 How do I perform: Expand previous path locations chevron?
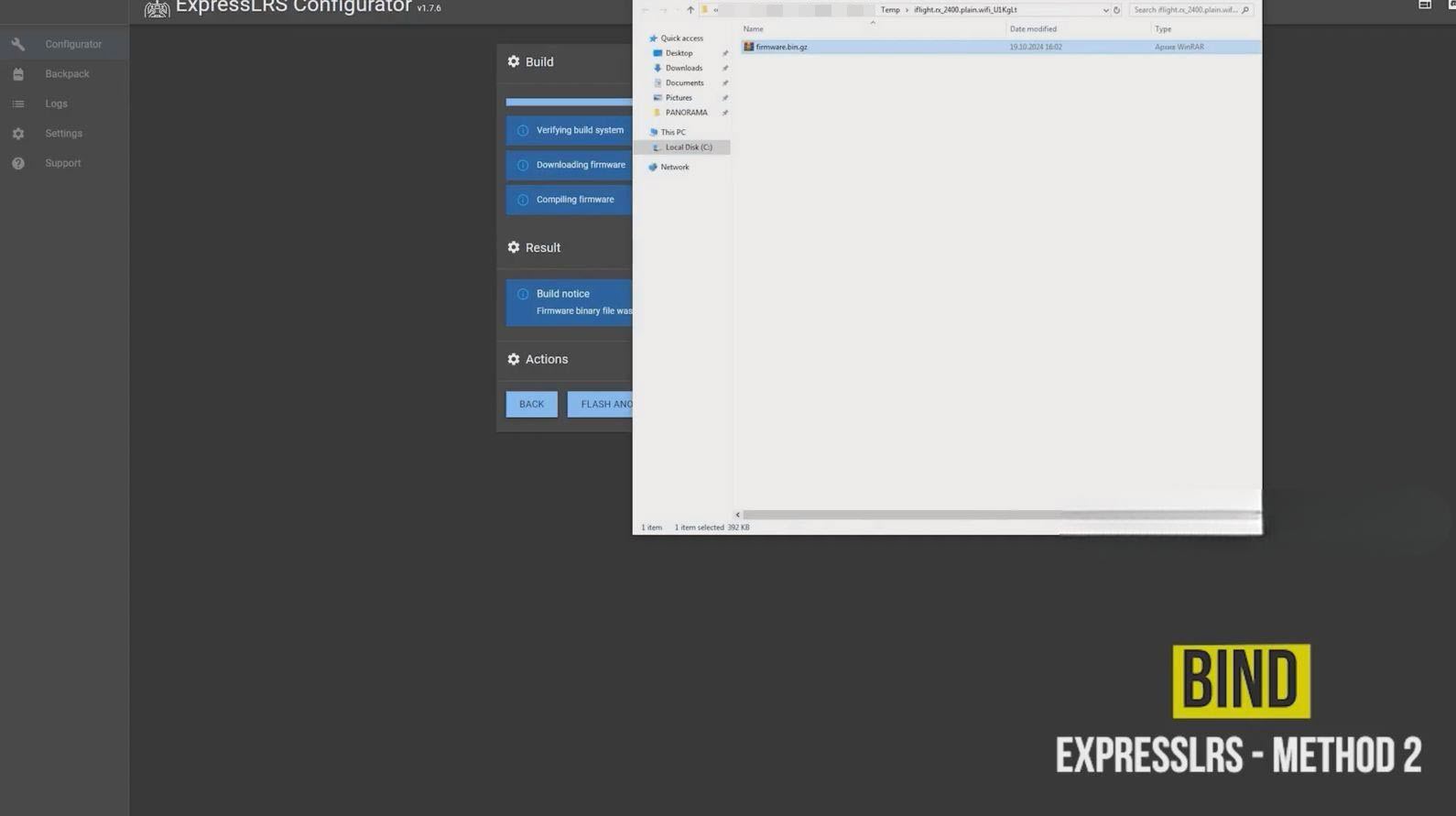point(716,10)
